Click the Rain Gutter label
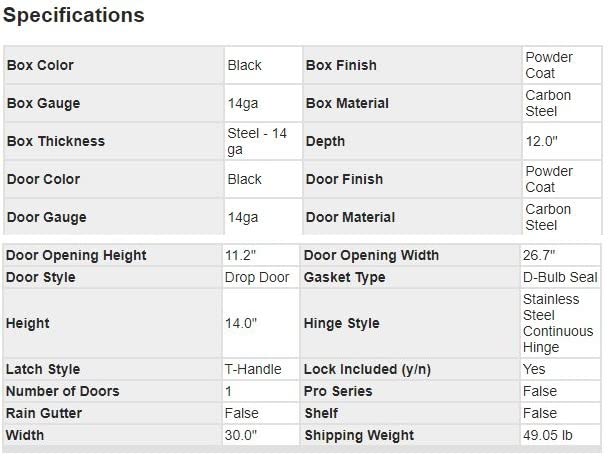 click(44, 413)
